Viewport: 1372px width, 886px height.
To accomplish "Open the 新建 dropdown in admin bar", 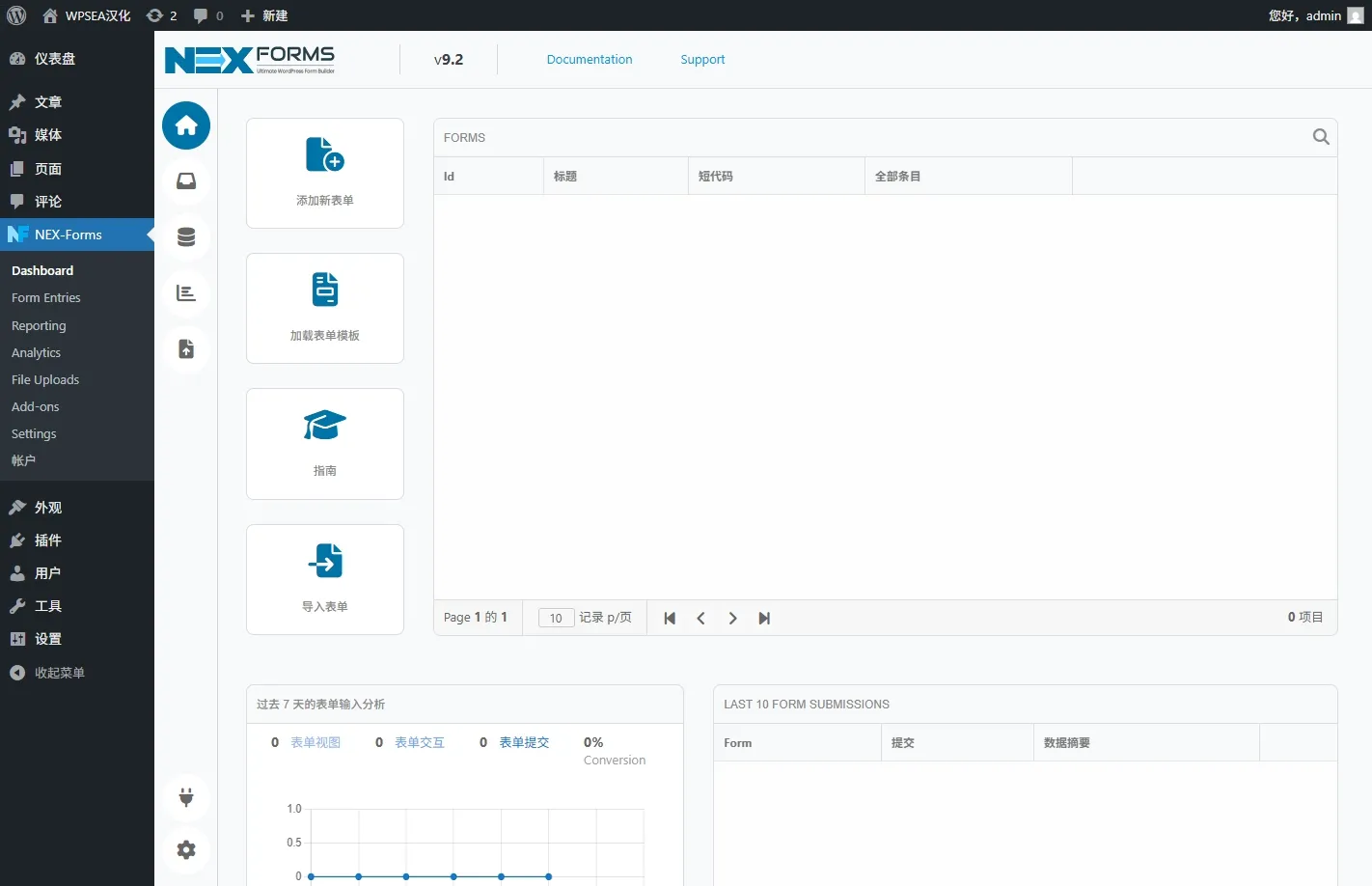I will click(x=264, y=15).
